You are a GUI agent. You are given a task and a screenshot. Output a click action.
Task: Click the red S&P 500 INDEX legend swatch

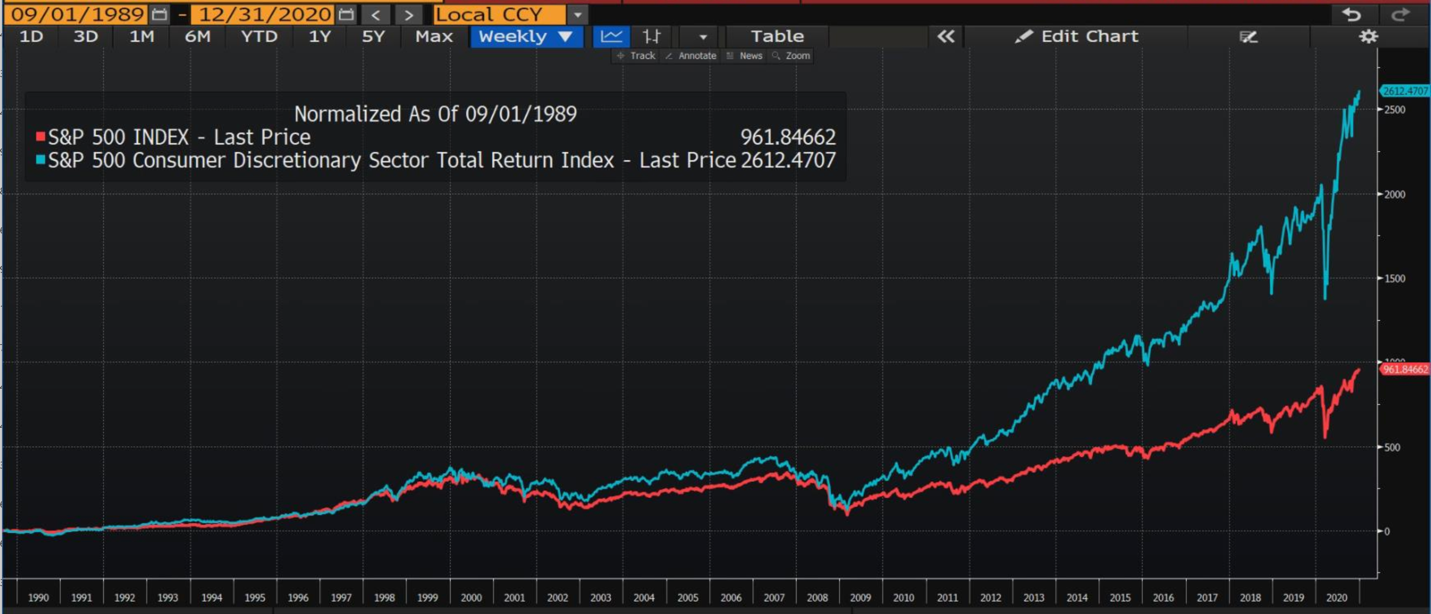41,137
